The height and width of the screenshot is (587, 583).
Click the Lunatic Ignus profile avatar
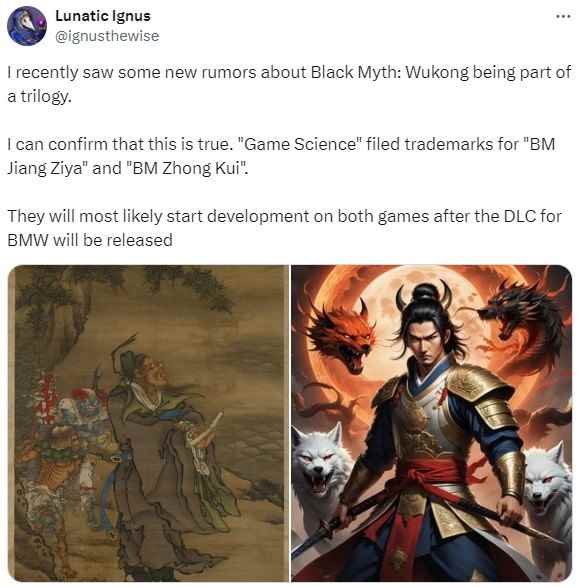pos(27,26)
